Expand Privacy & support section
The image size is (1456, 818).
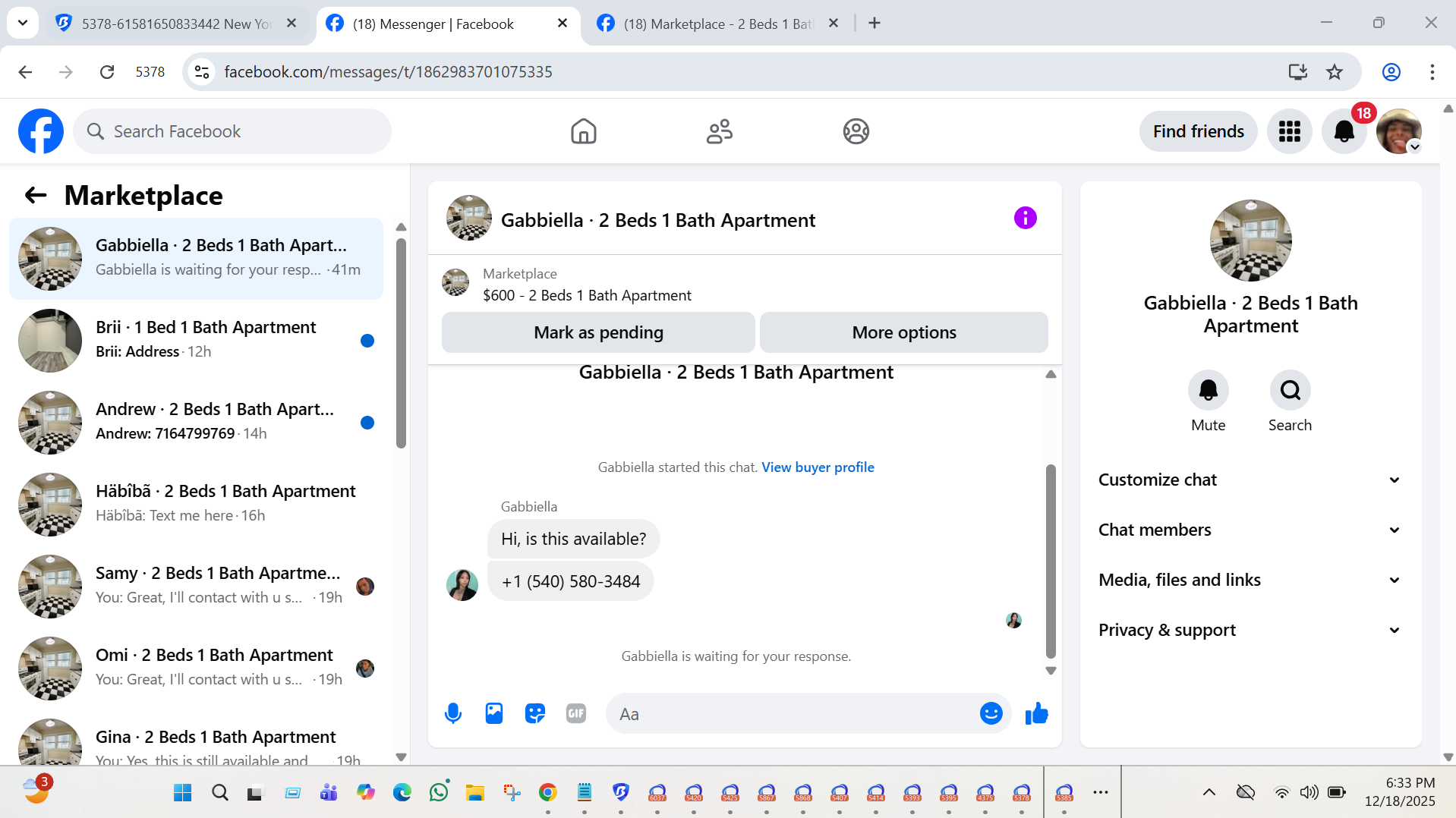tap(1250, 630)
